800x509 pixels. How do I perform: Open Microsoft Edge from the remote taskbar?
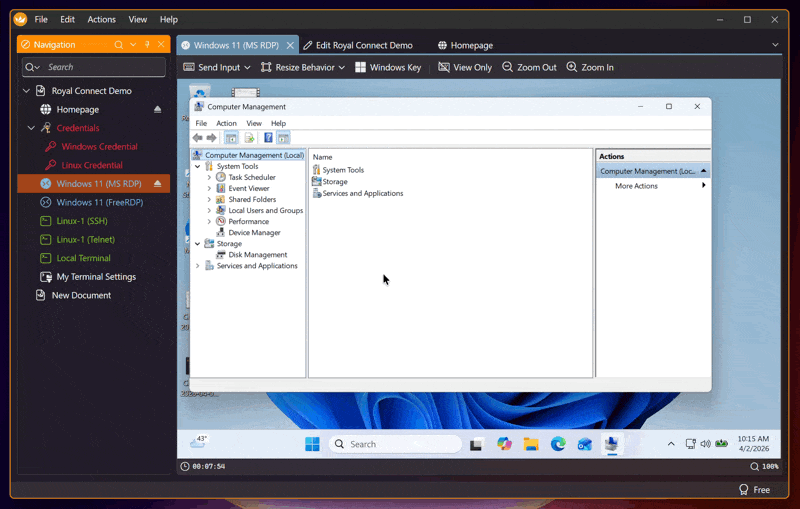(558, 444)
